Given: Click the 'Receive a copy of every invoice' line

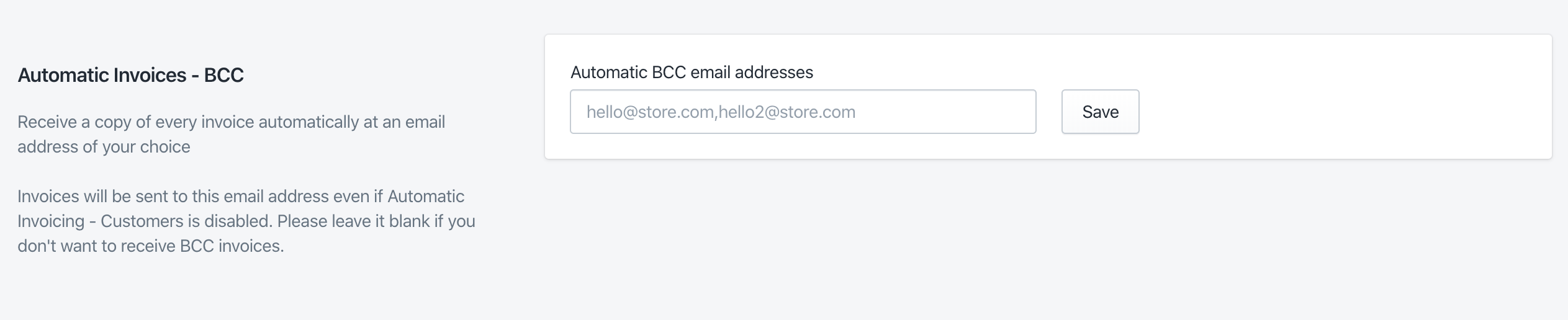Looking at the screenshot, I should tap(231, 122).
